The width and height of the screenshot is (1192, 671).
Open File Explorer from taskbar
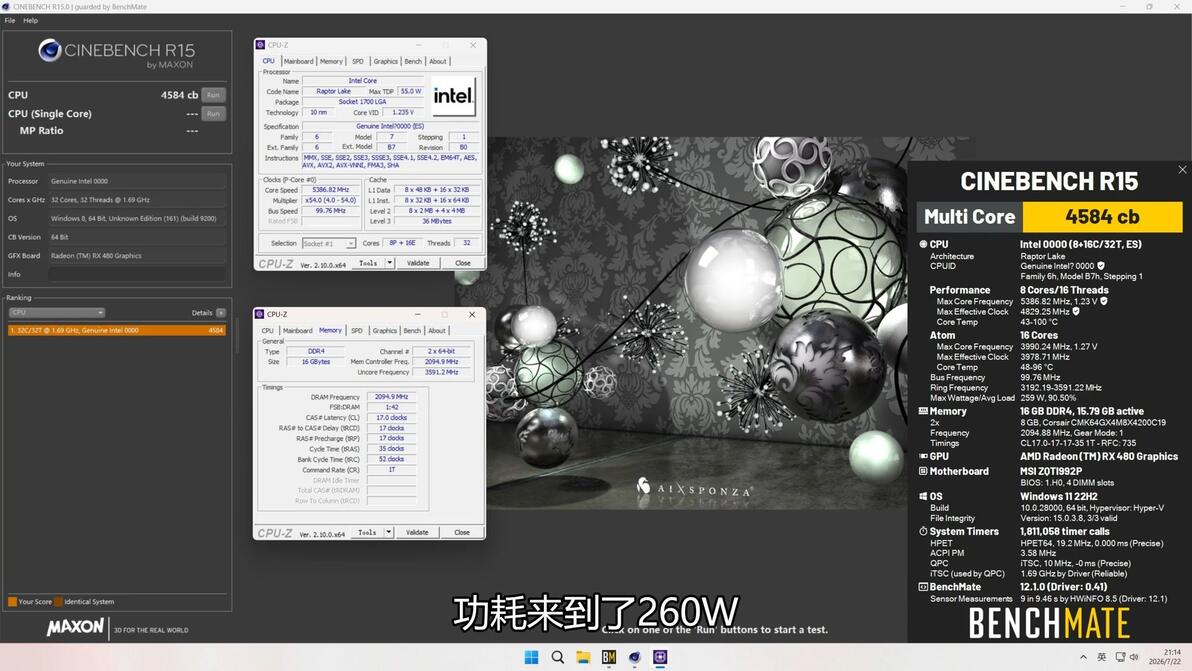tap(583, 657)
